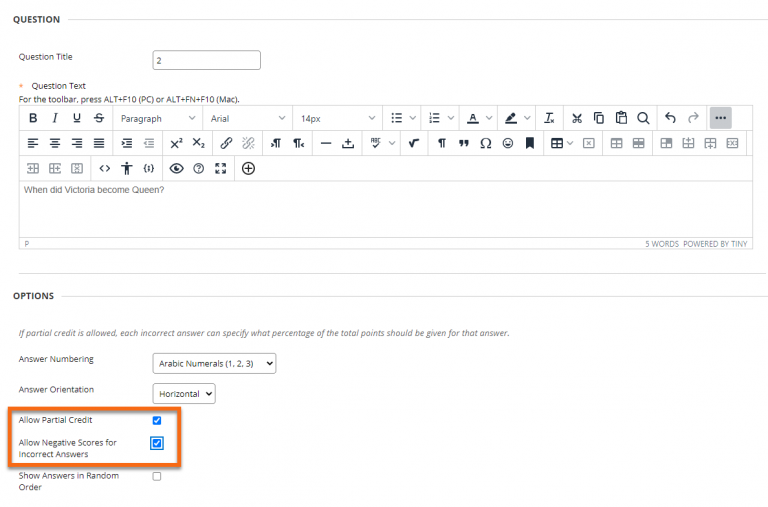Insert numbered list
The image size is (768, 507).
[x=434, y=118]
